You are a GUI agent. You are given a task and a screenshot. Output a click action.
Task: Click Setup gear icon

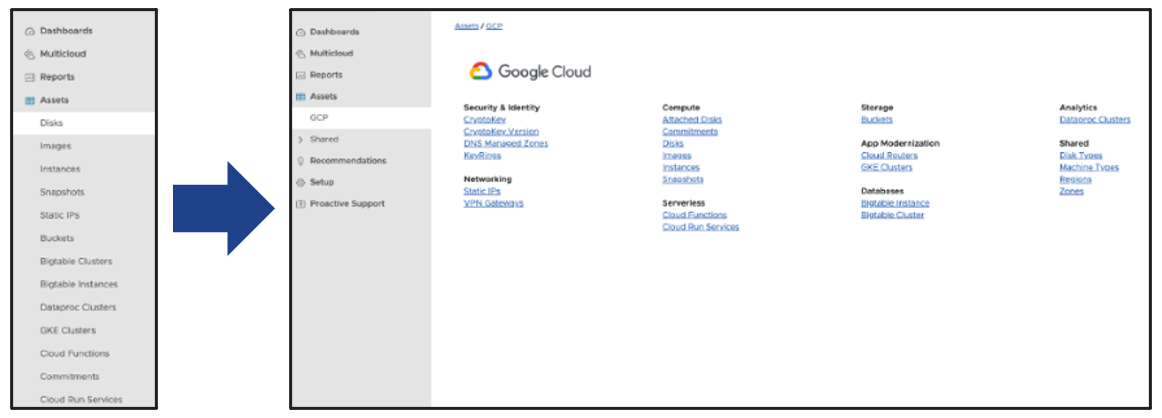300,182
